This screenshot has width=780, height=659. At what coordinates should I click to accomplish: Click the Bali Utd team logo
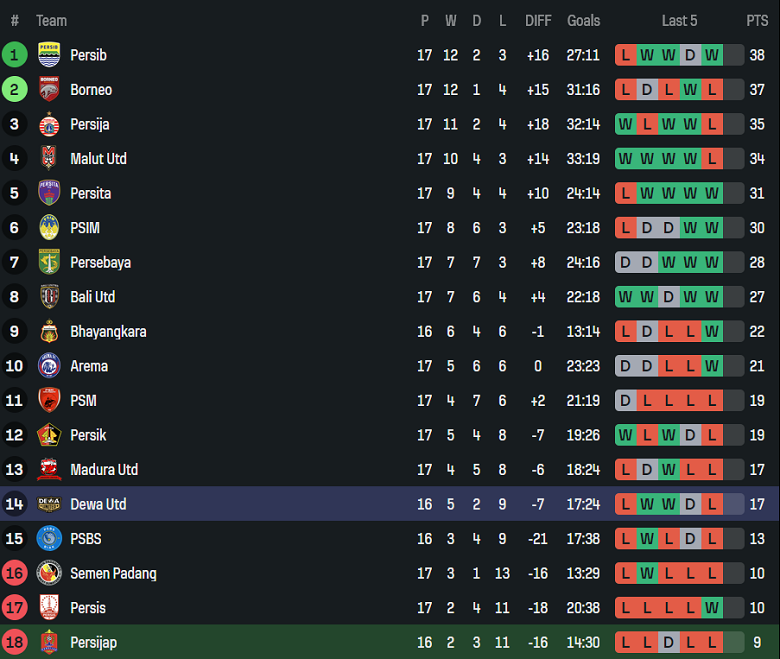coord(49,297)
